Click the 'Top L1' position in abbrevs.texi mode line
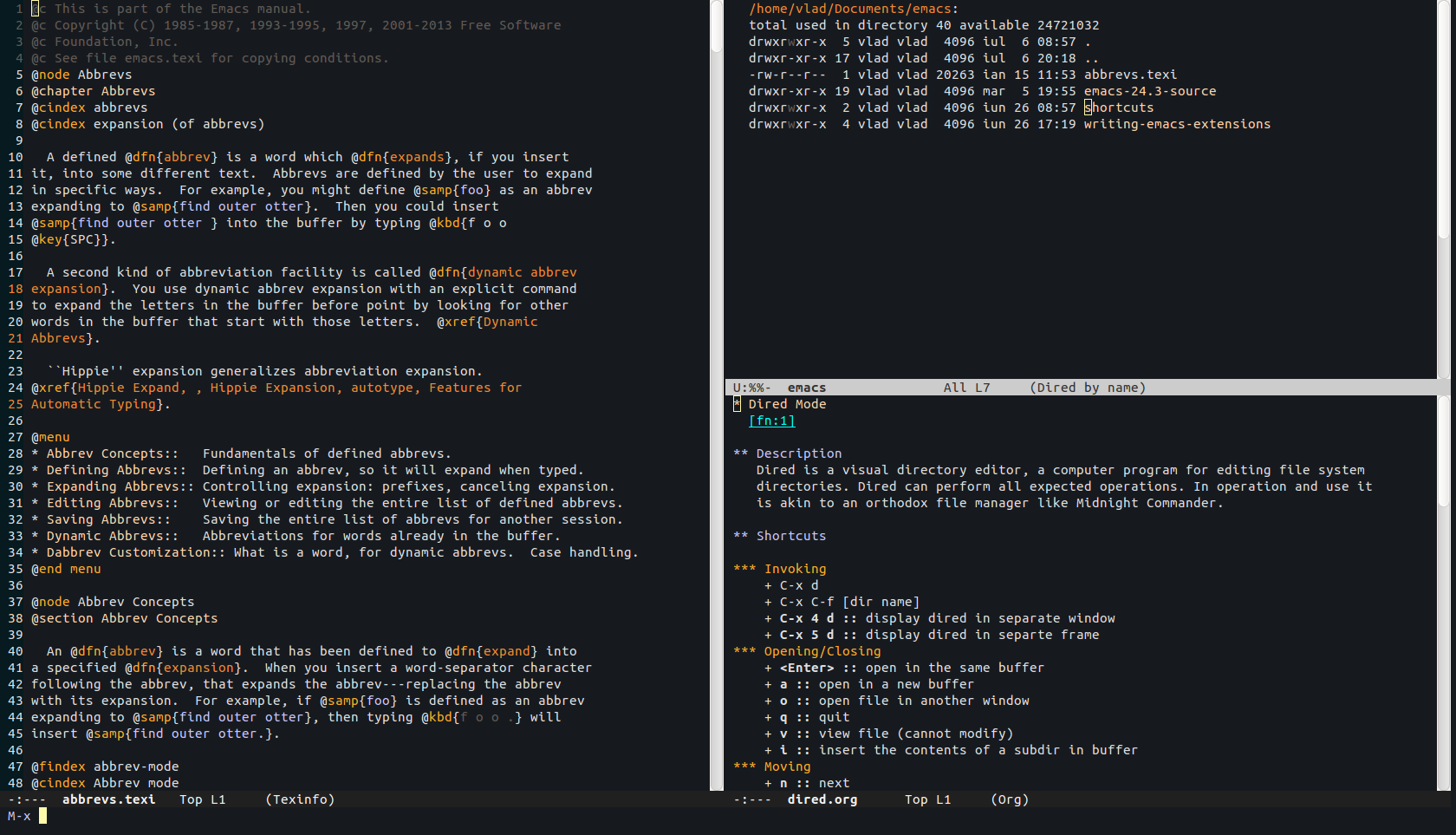Screen dimensions: 1456x835 coord(203,799)
